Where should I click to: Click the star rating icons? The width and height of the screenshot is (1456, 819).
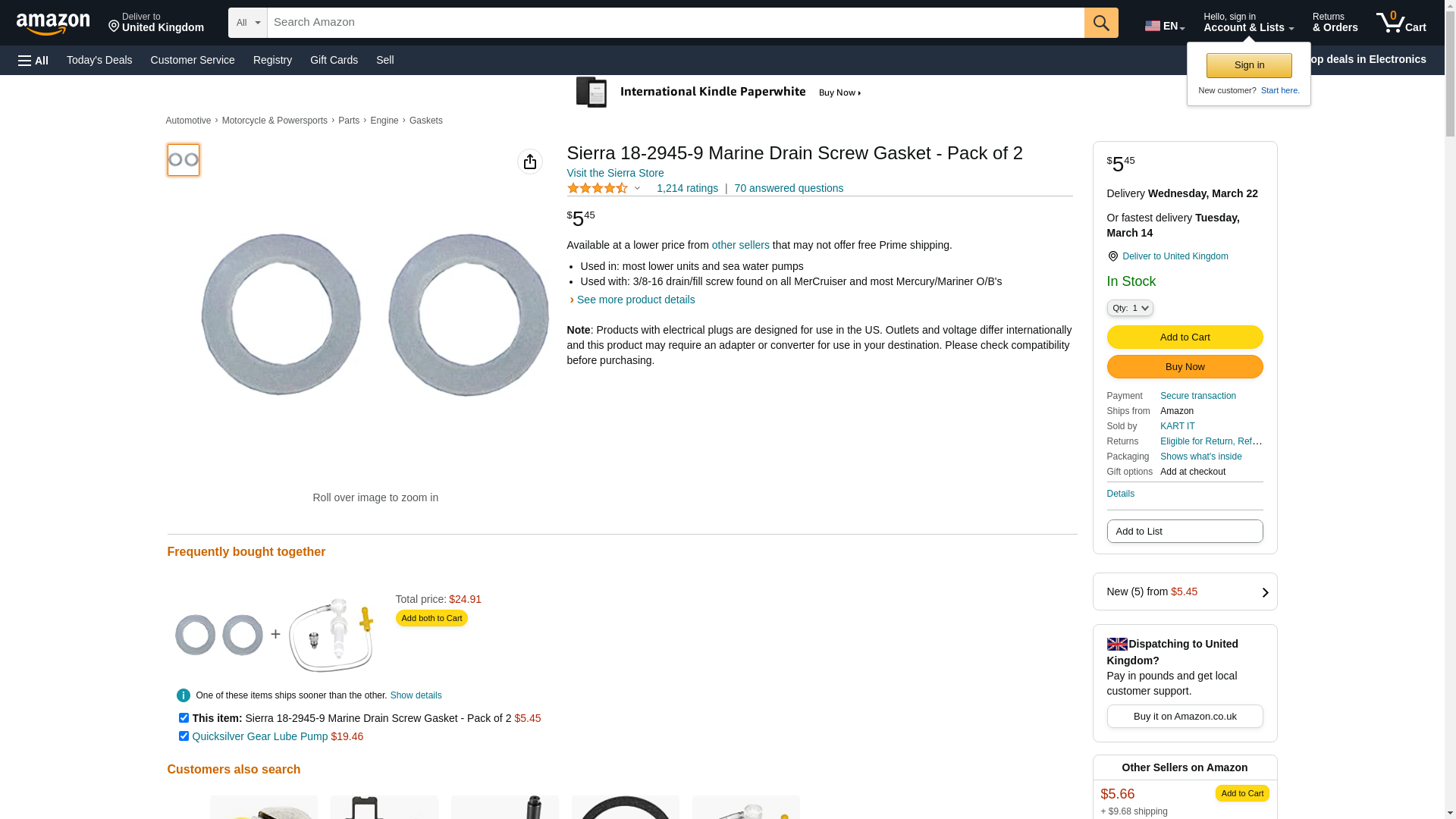tap(598, 188)
